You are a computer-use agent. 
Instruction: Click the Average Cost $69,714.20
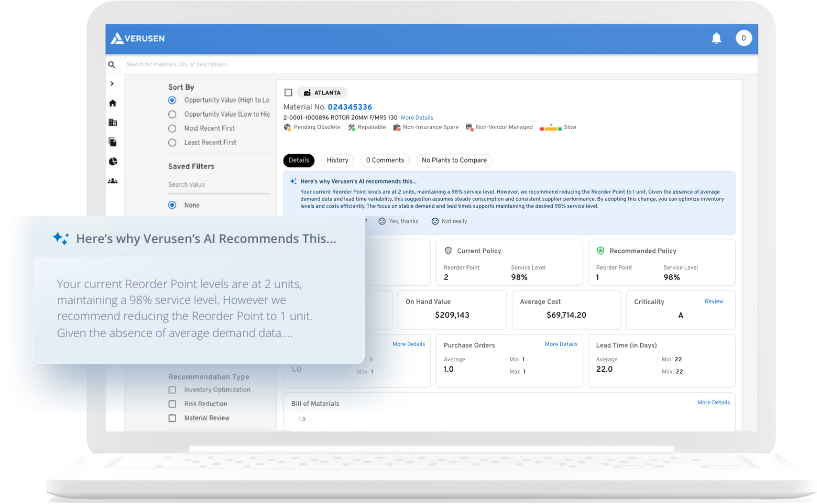(566, 315)
